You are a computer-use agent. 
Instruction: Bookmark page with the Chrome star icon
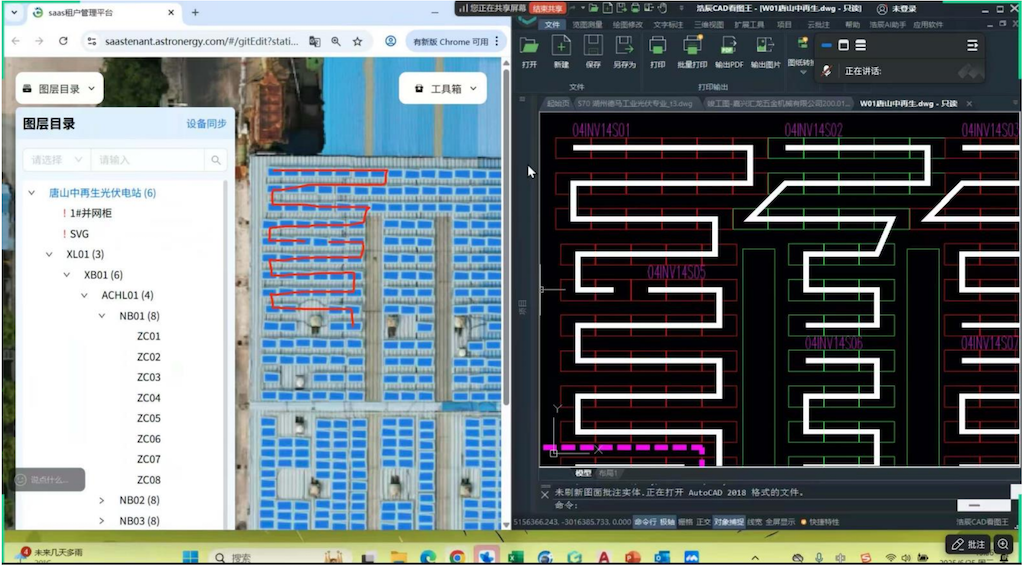[357, 41]
